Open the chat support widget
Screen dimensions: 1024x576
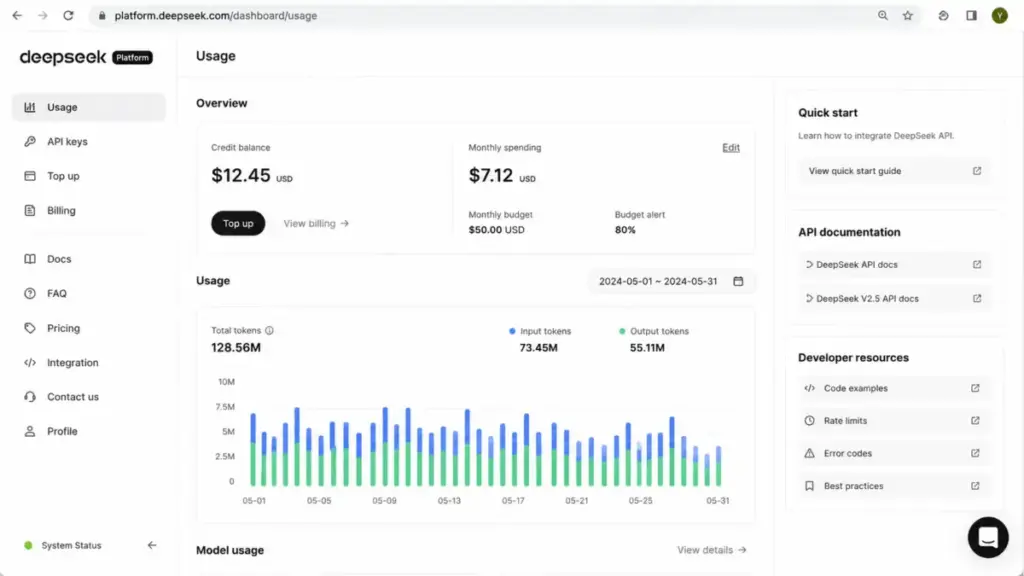(x=987, y=537)
